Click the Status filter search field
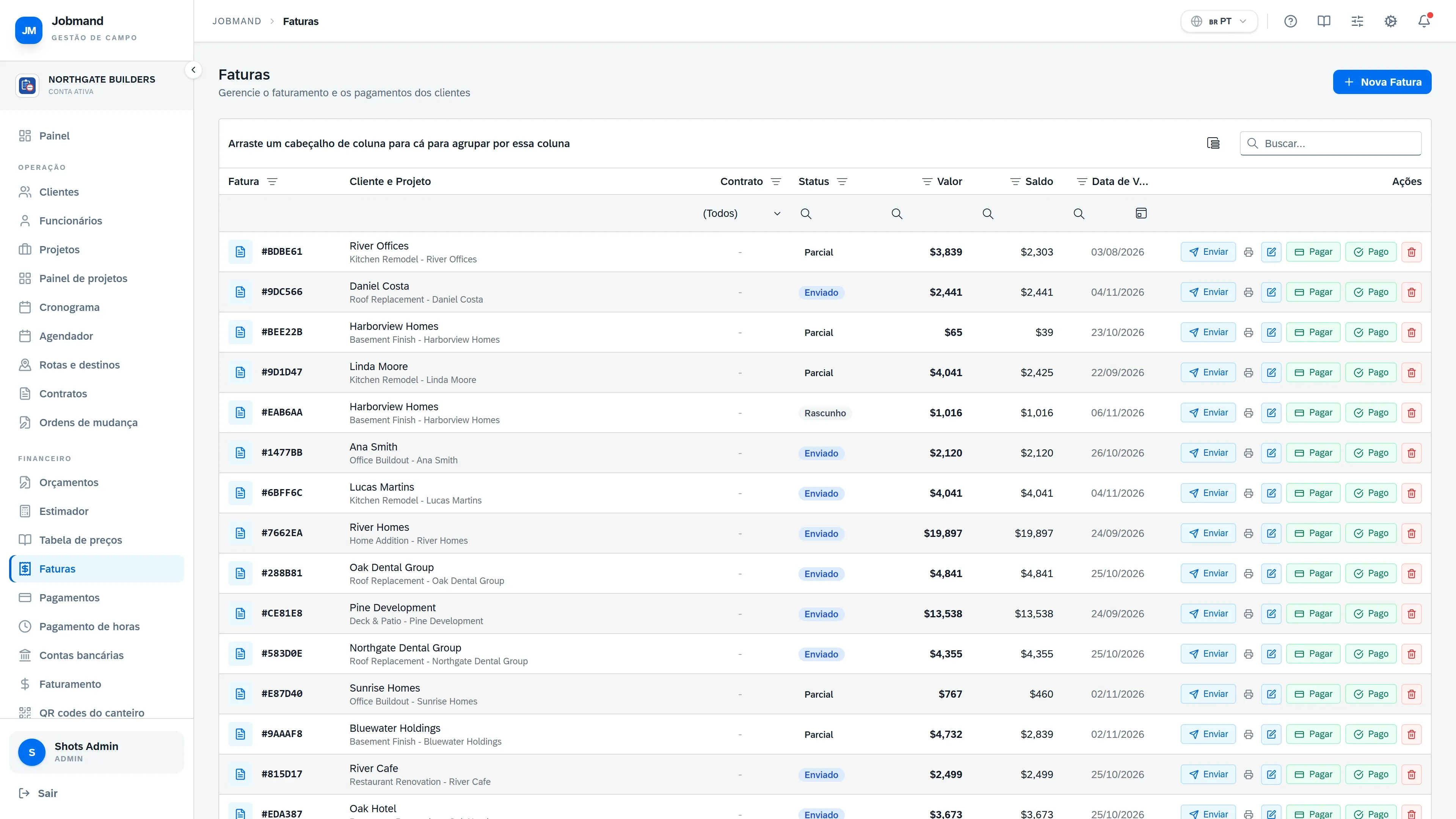The width and height of the screenshot is (1456, 819). 835,213
